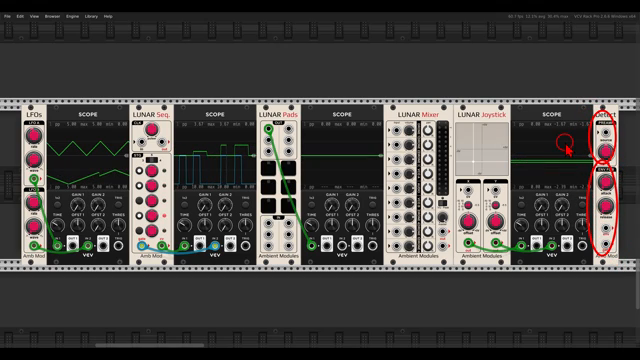Screen dimensions: 640x360
Task: Click the top-right pad on LUNAR Pads
Action: tap(288, 168)
